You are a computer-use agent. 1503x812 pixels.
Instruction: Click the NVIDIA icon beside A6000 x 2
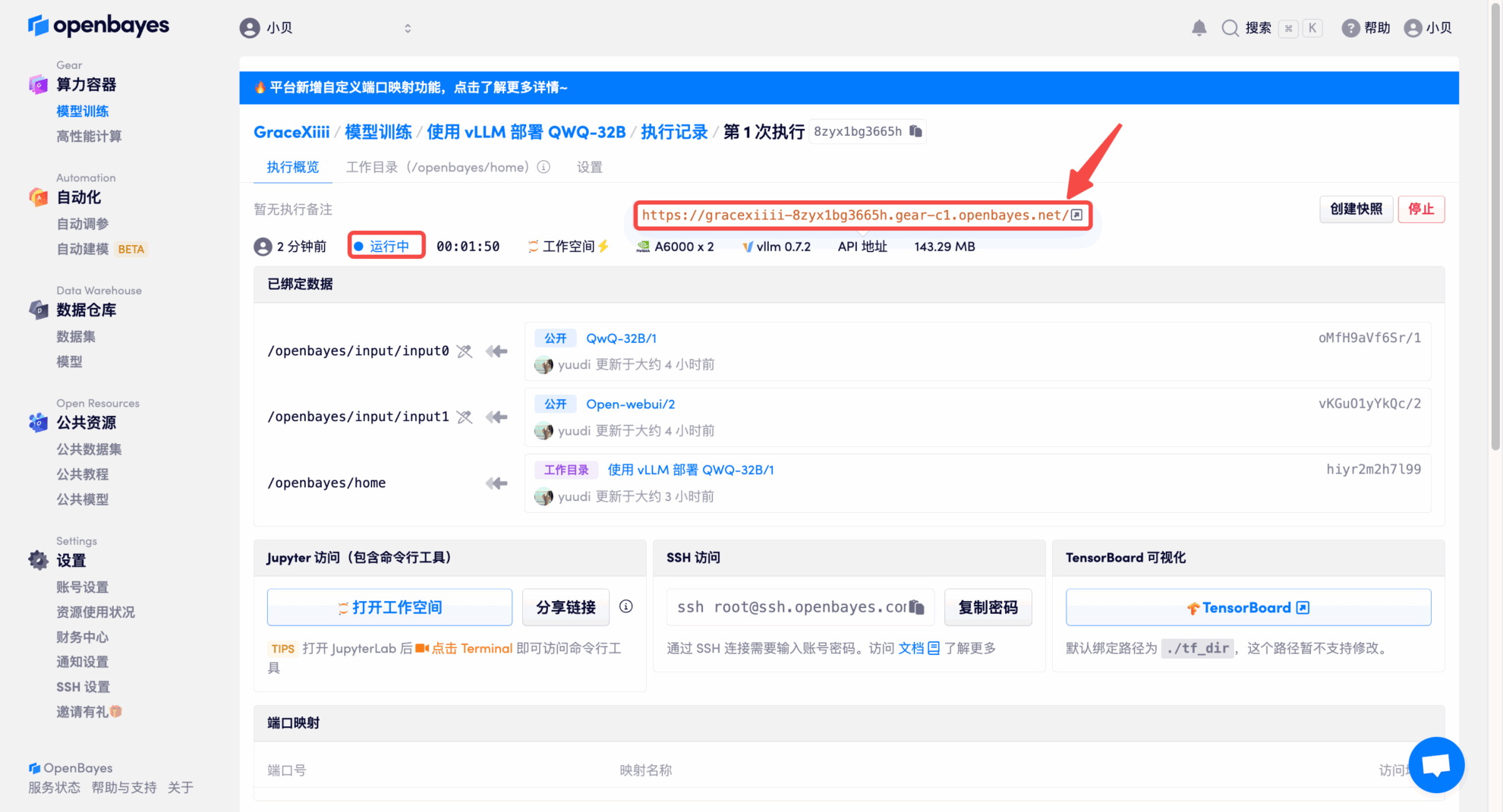pyautogui.click(x=643, y=247)
